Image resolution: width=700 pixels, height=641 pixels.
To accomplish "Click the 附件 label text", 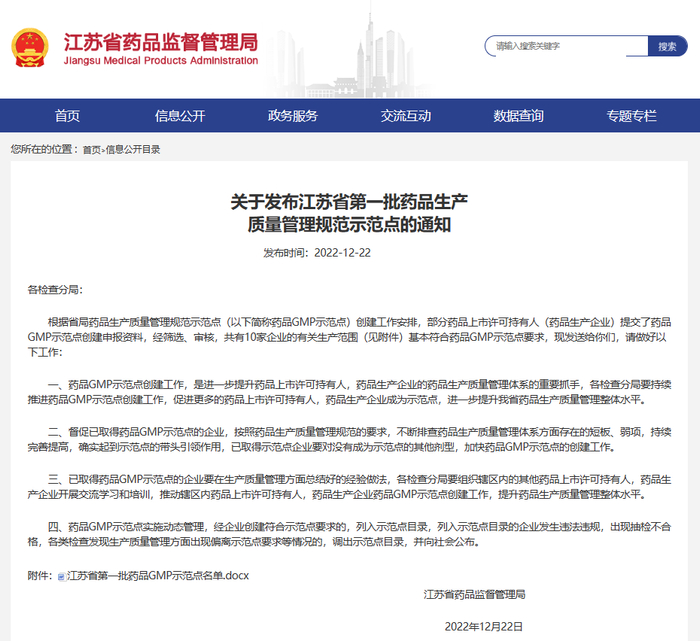I will 40,576.
